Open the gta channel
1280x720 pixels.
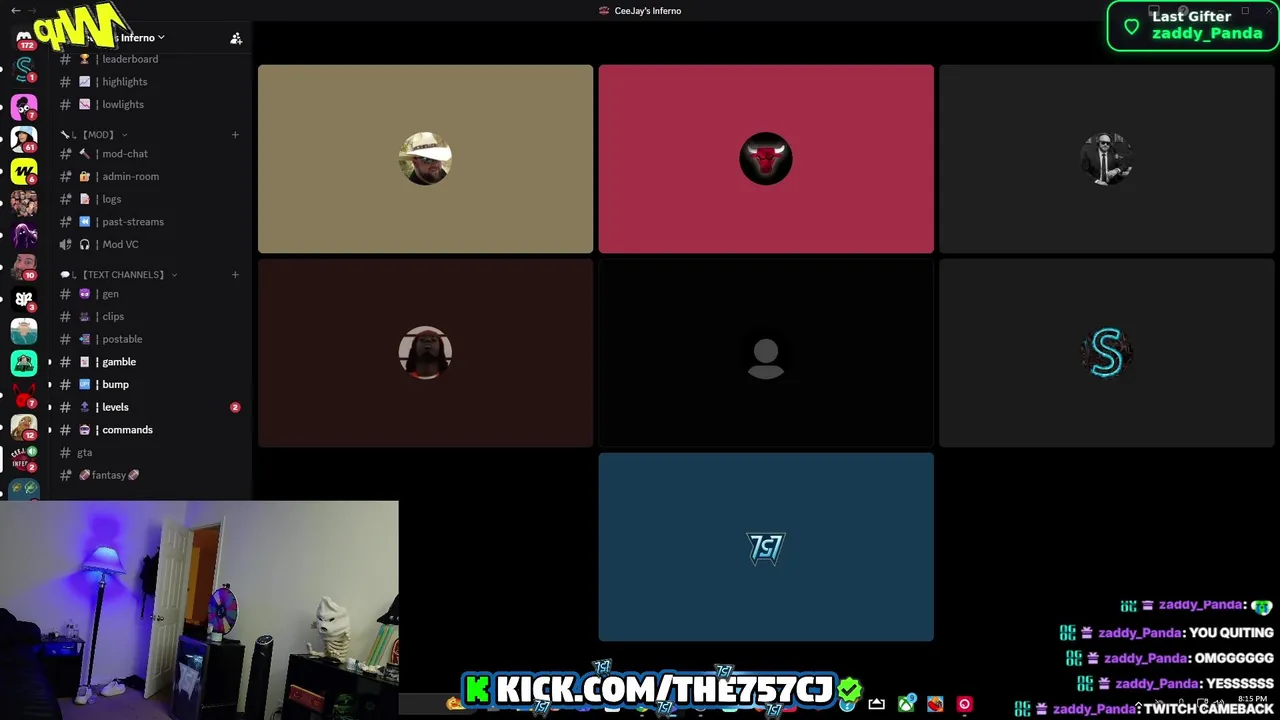(148, 452)
